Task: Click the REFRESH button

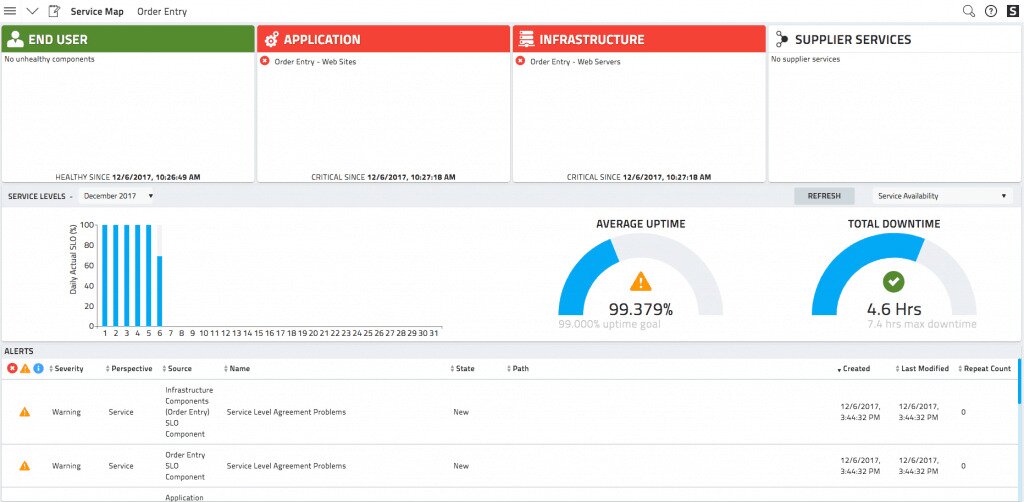Action: (x=824, y=196)
